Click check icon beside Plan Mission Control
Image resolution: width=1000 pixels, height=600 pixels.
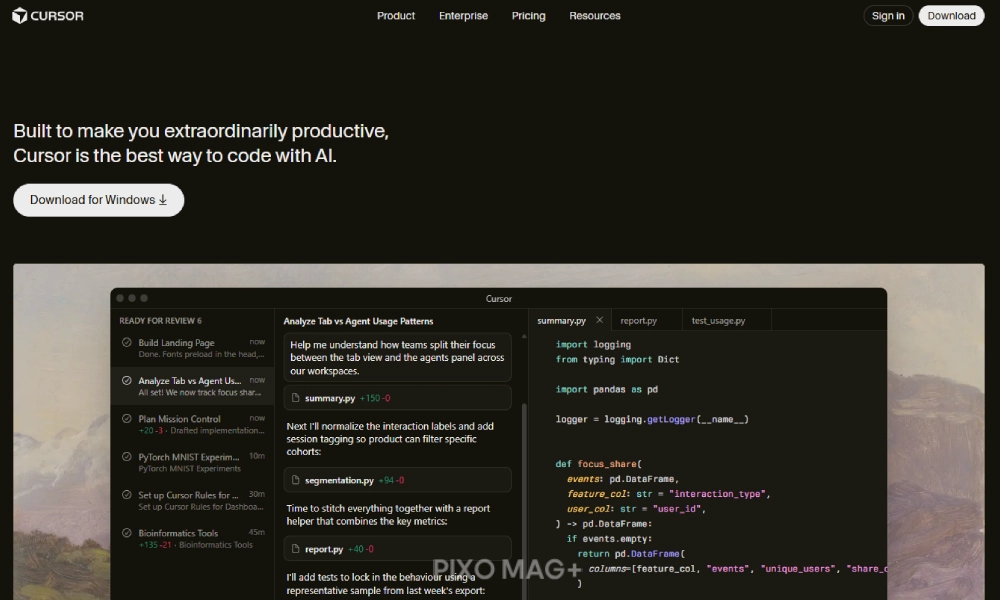(126, 419)
